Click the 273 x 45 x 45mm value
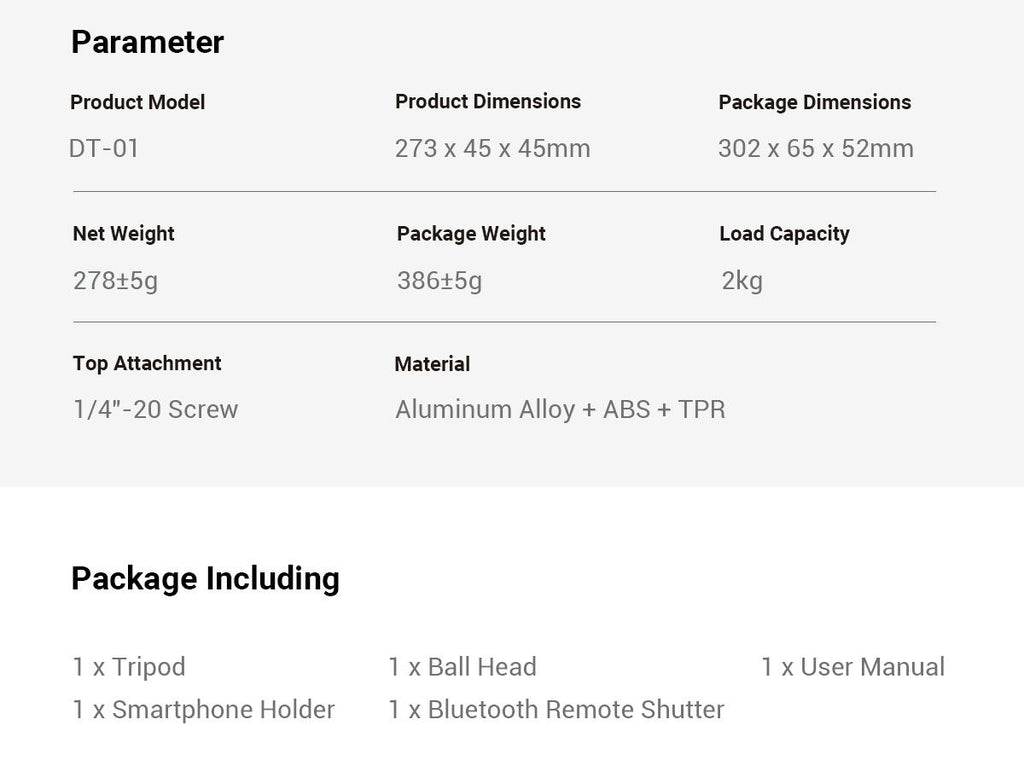Viewport: 1024px width, 766px height. point(492,148)
